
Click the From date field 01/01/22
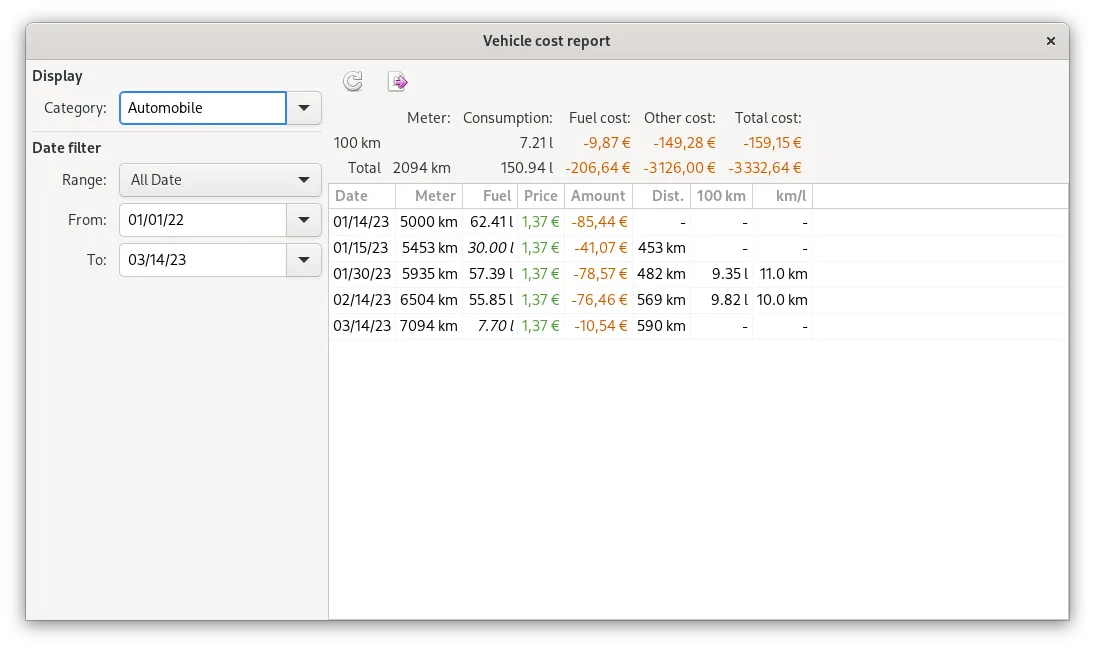tap(203, 220)
